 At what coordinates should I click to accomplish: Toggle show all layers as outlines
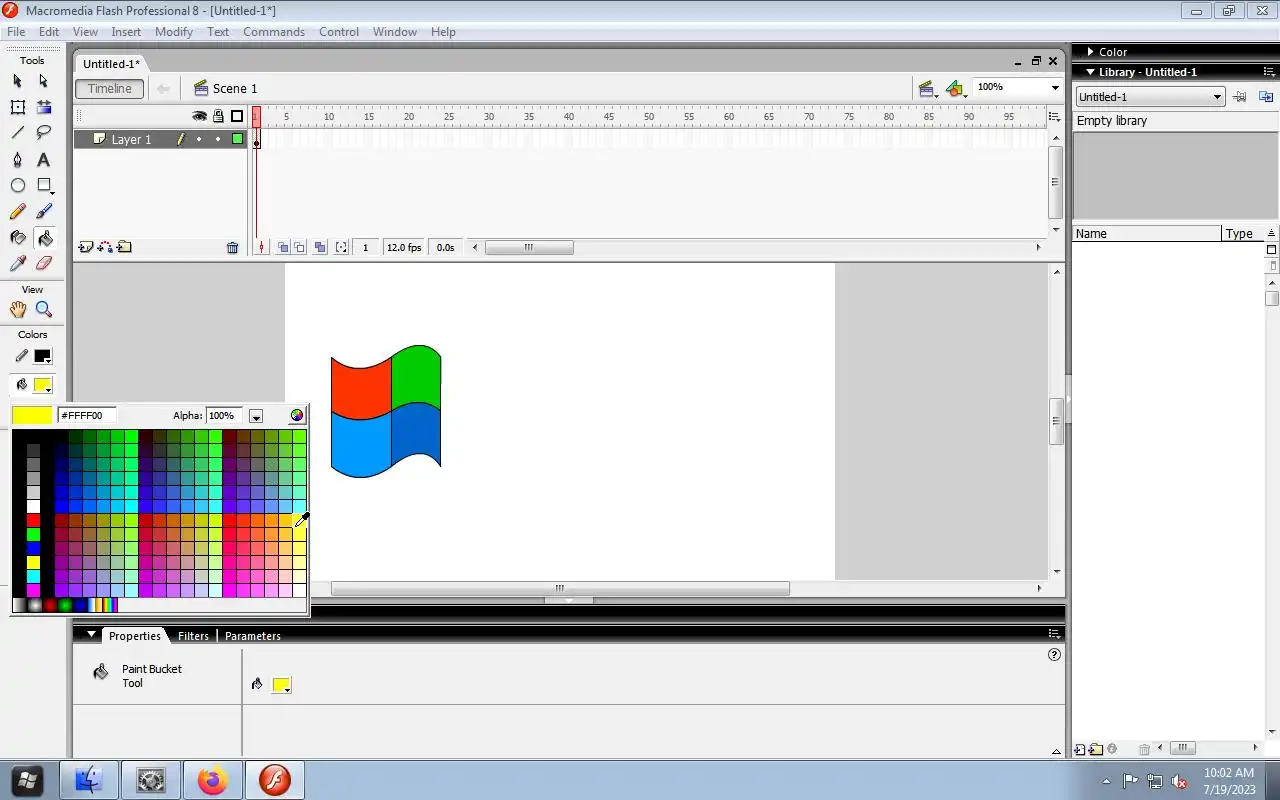[237, 116]
